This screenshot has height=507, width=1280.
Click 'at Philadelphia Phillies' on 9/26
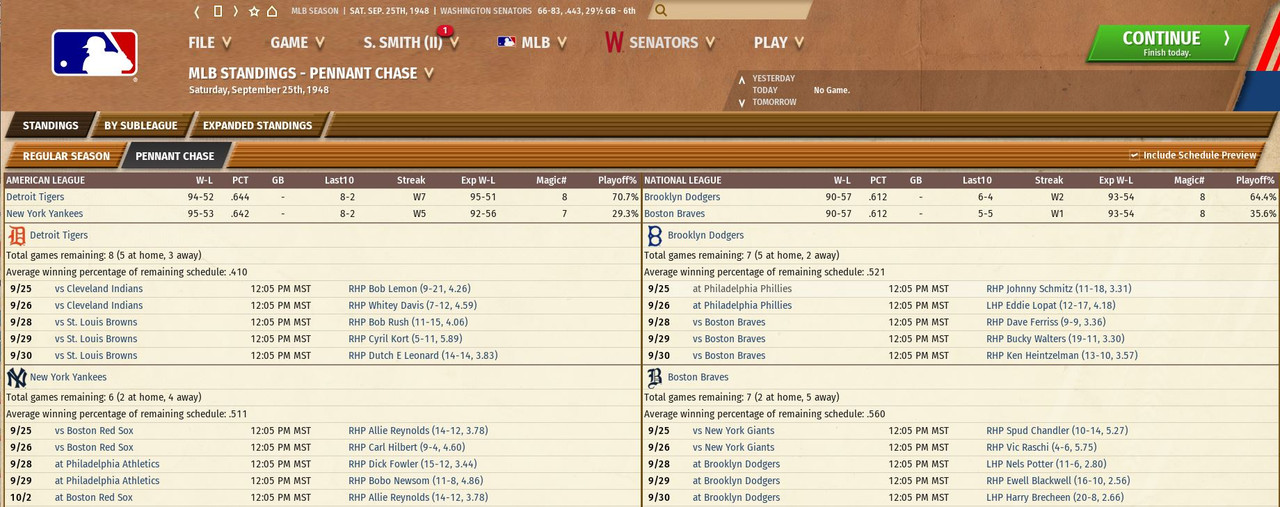tap(742, 305)
